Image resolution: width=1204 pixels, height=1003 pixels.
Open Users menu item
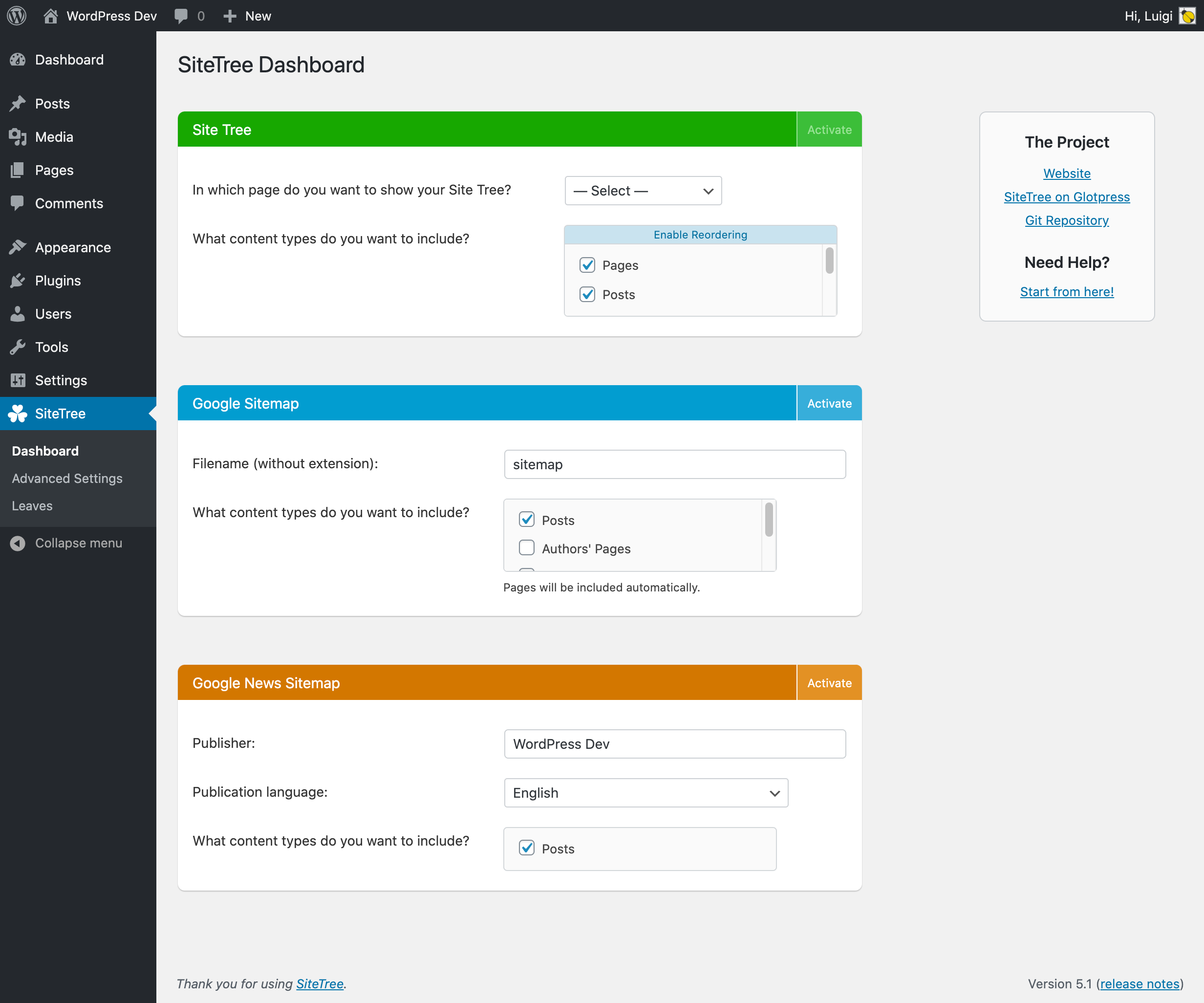(78, 314)
